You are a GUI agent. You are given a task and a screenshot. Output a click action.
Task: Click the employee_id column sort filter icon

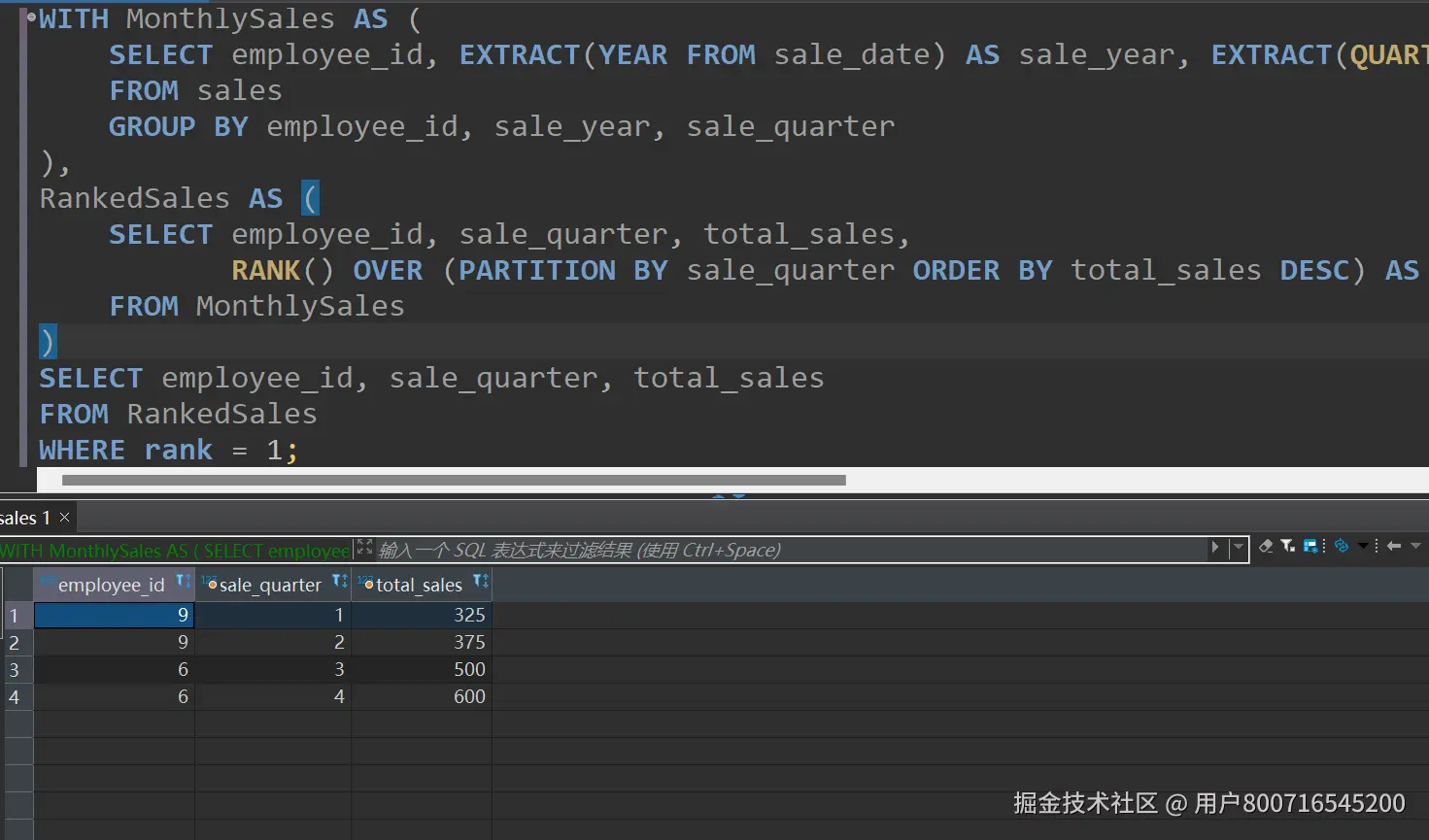[183, 582]
